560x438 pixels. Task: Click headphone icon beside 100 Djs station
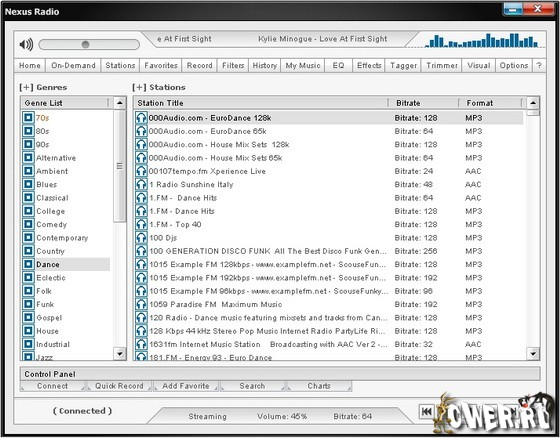[141, 238]
